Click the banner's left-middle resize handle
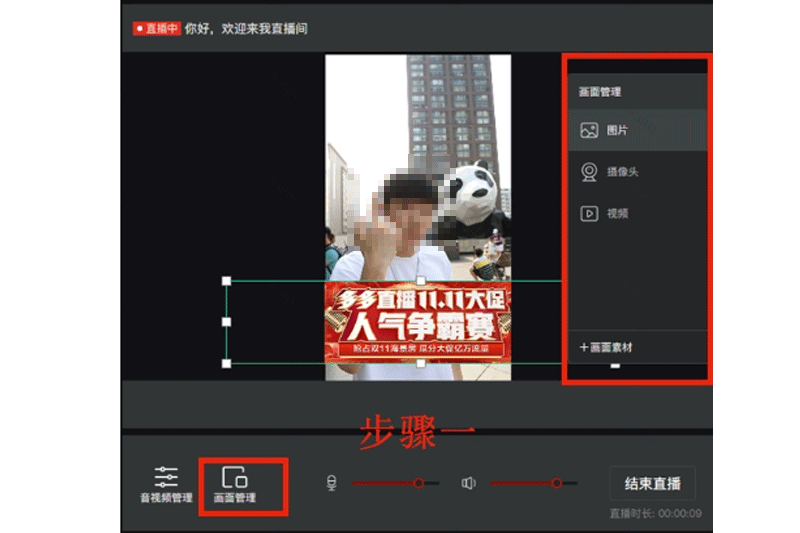Screen dimensions: 800x533 pyautogui.click(x=227, y=322)
